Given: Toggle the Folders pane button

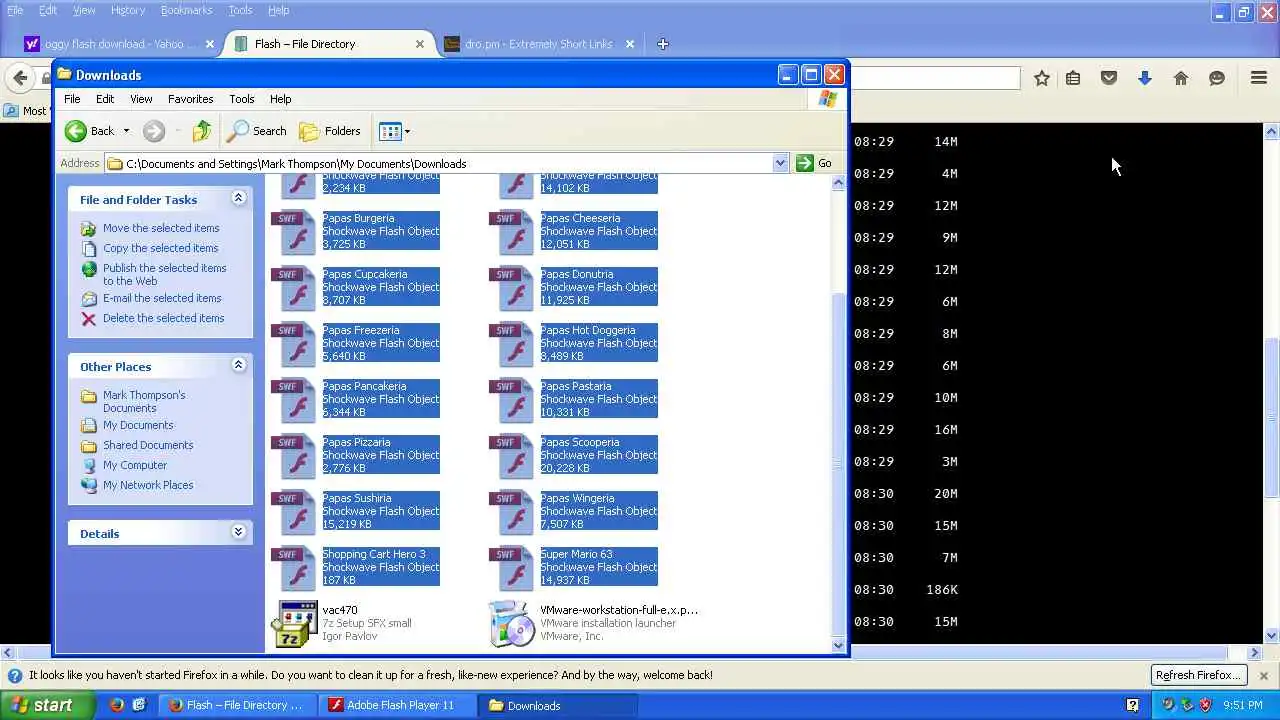Looking at the screenshot, I should point(330,131).
